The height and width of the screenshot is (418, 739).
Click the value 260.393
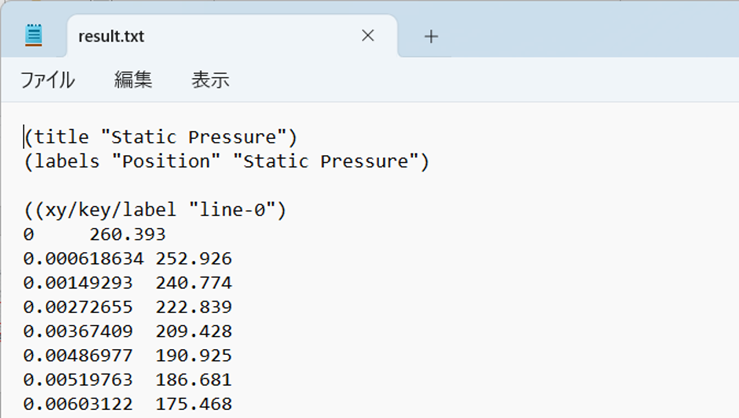(x=128, y=234)
